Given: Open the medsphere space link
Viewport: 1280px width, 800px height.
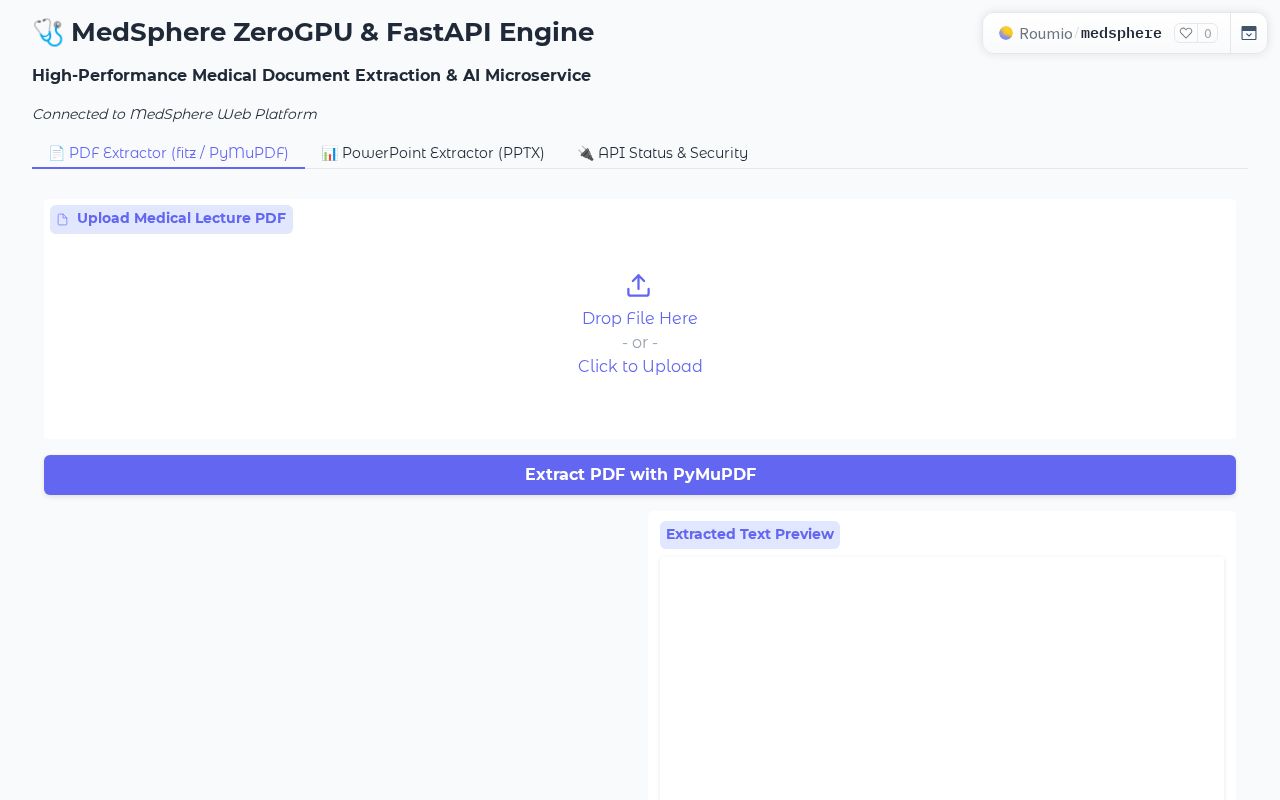Looking at the screenshot, I should (1121, 33).
